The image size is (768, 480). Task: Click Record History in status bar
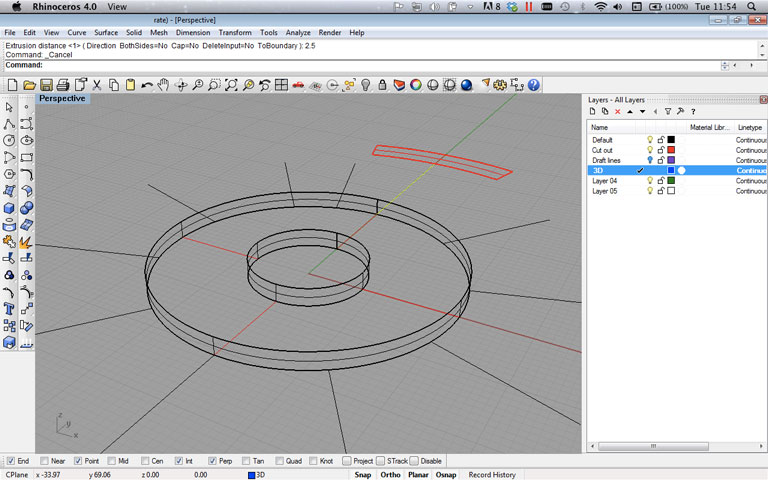coord(492,475)
